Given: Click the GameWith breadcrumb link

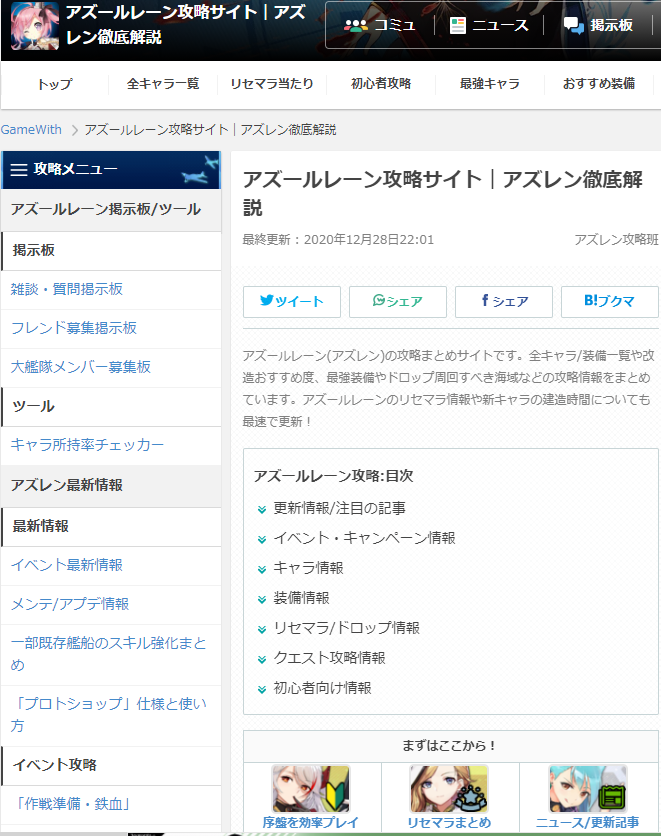Looking at the screenshot, I should pos(31,130).
